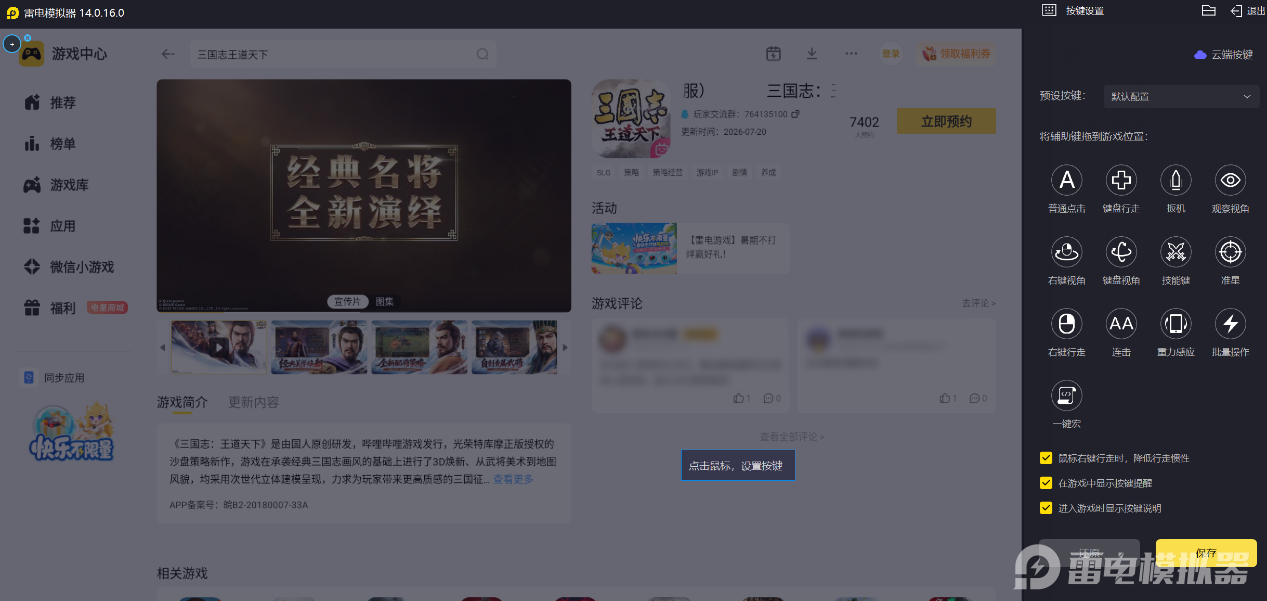
Task: Copy the player group number 764135100
Action: [795, 114]
